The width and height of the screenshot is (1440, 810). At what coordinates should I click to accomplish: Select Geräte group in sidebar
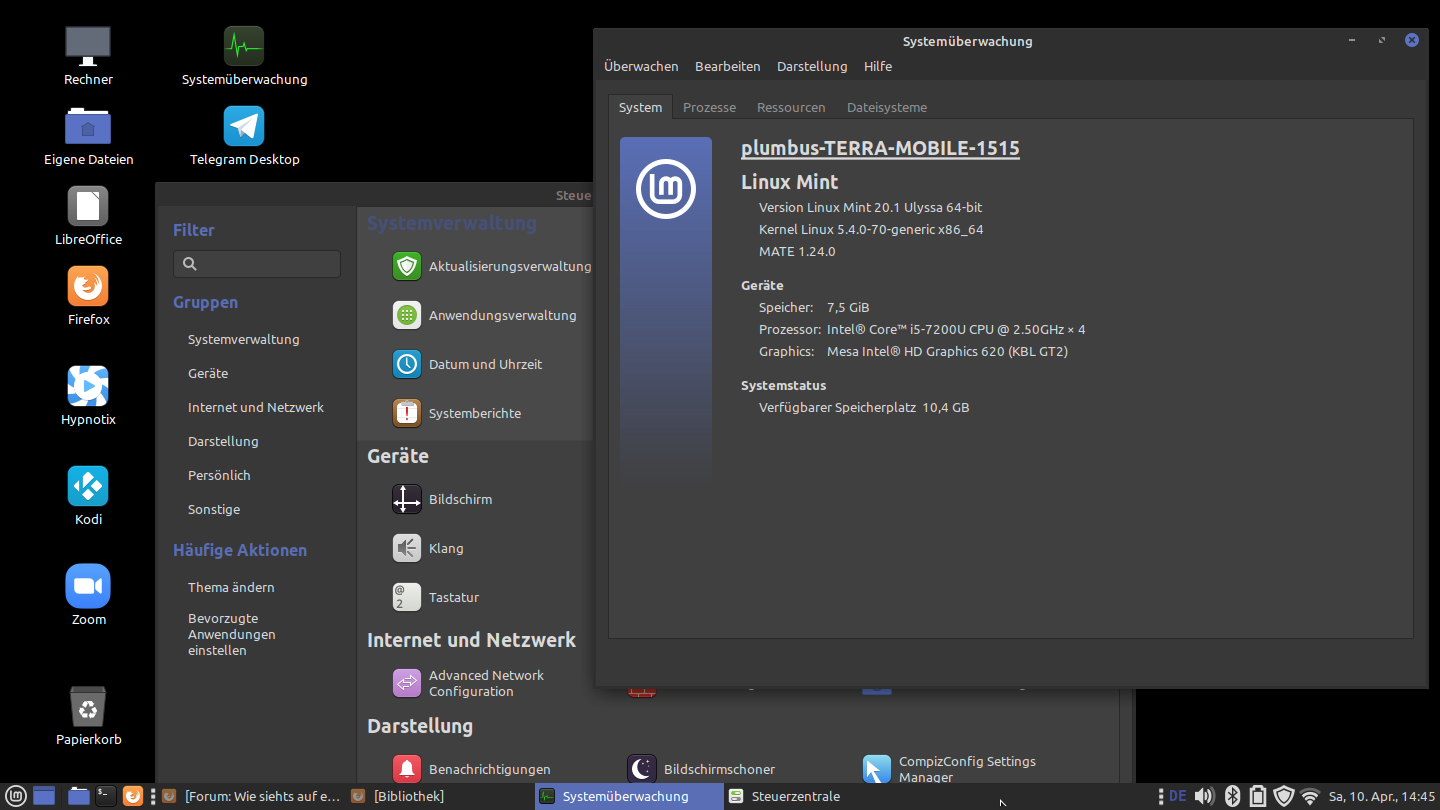tap(208, 373)
